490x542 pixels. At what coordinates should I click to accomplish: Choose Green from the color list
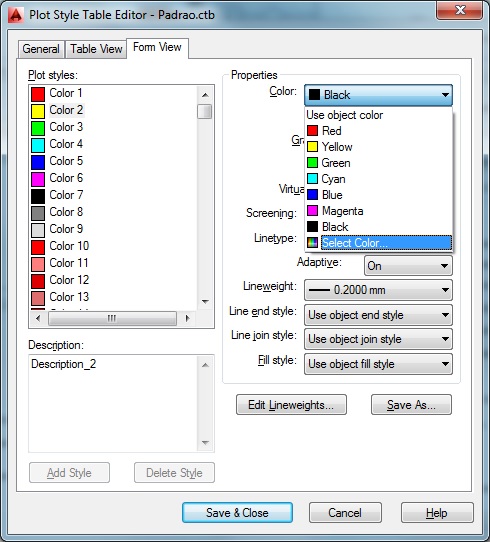point(379,163)
